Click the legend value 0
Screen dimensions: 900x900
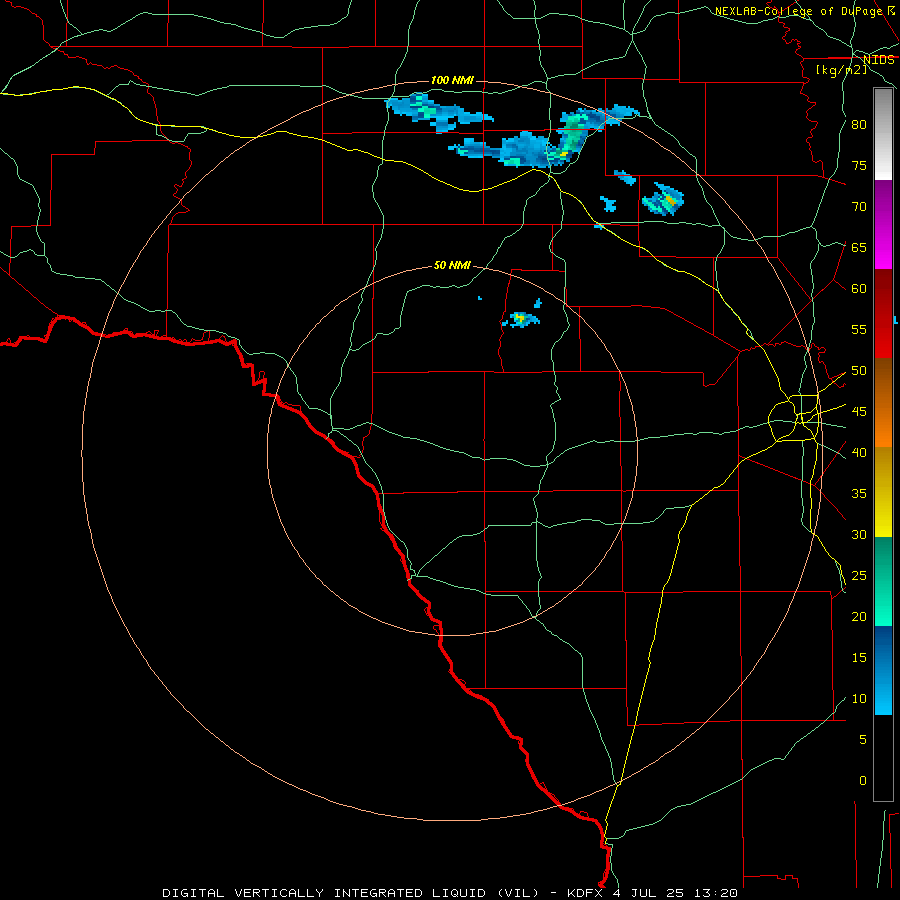pyautogui.click(x=862, y=781)
